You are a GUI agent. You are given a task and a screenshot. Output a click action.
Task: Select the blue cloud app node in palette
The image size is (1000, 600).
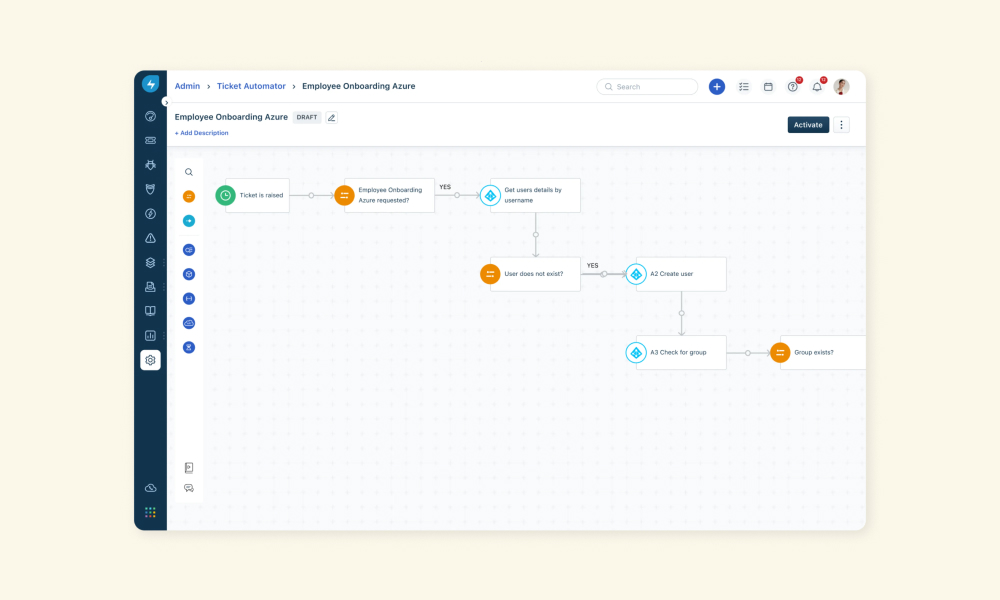189,323
